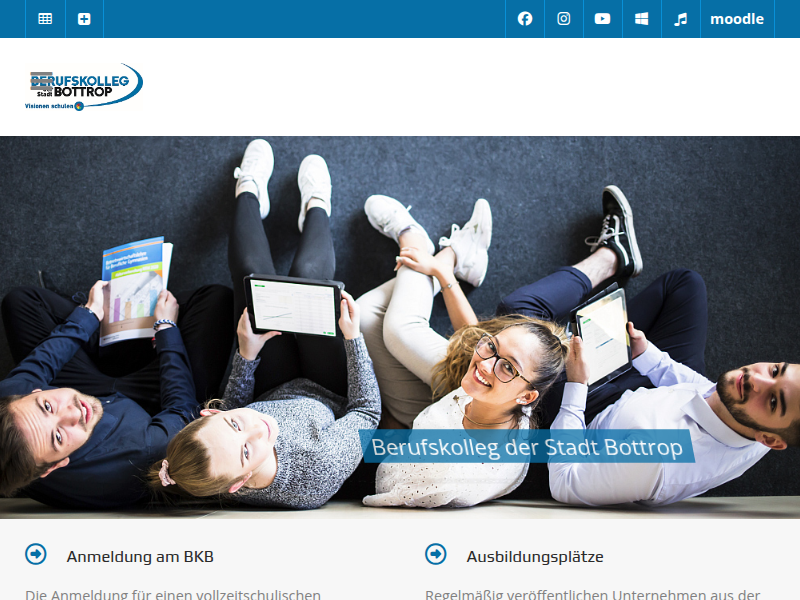Open the 'Ausbildungsplätze' heading

[535, 556]
